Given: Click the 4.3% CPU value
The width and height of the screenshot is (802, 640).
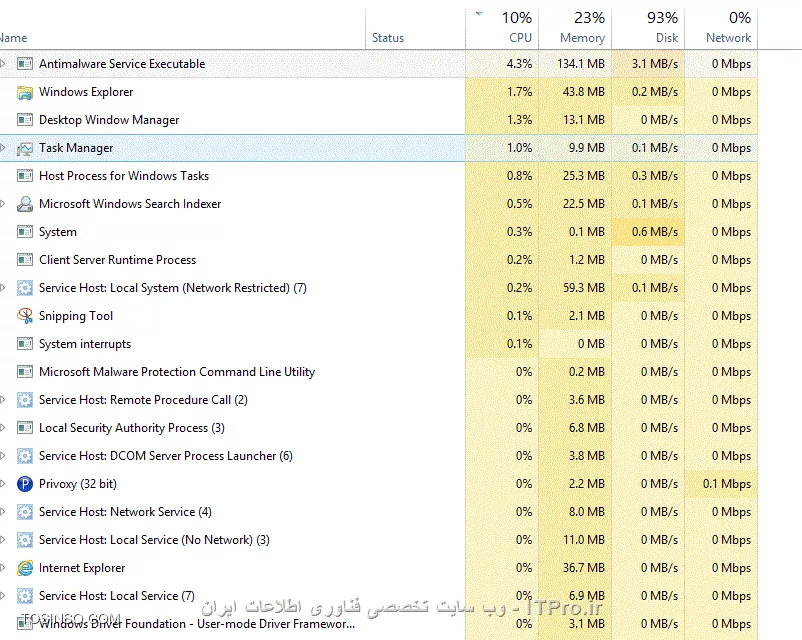Looking at the screenshot, I should tap(519, 64).
